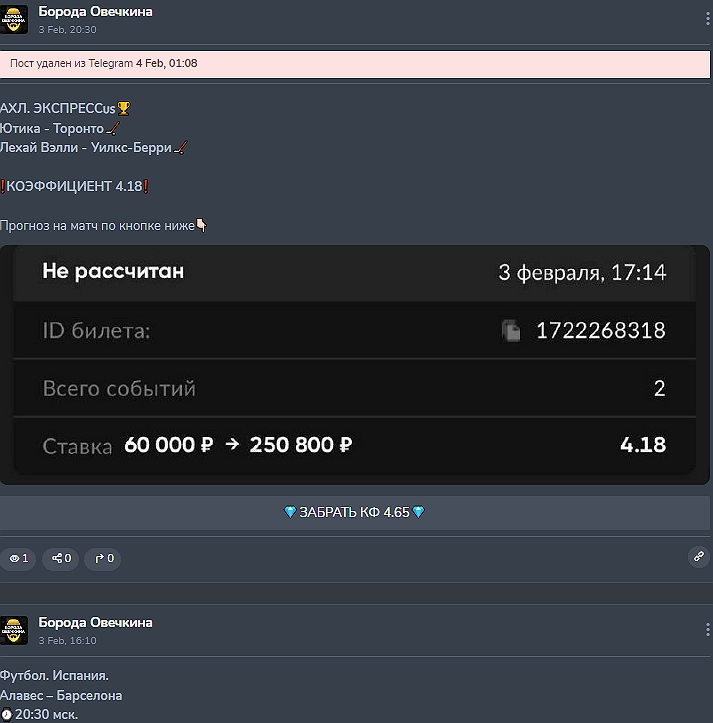Viewport: 713px width, 723px height.
Task: Click the hockey stick emoji after Торонто
Action: (x=113, y=128)
